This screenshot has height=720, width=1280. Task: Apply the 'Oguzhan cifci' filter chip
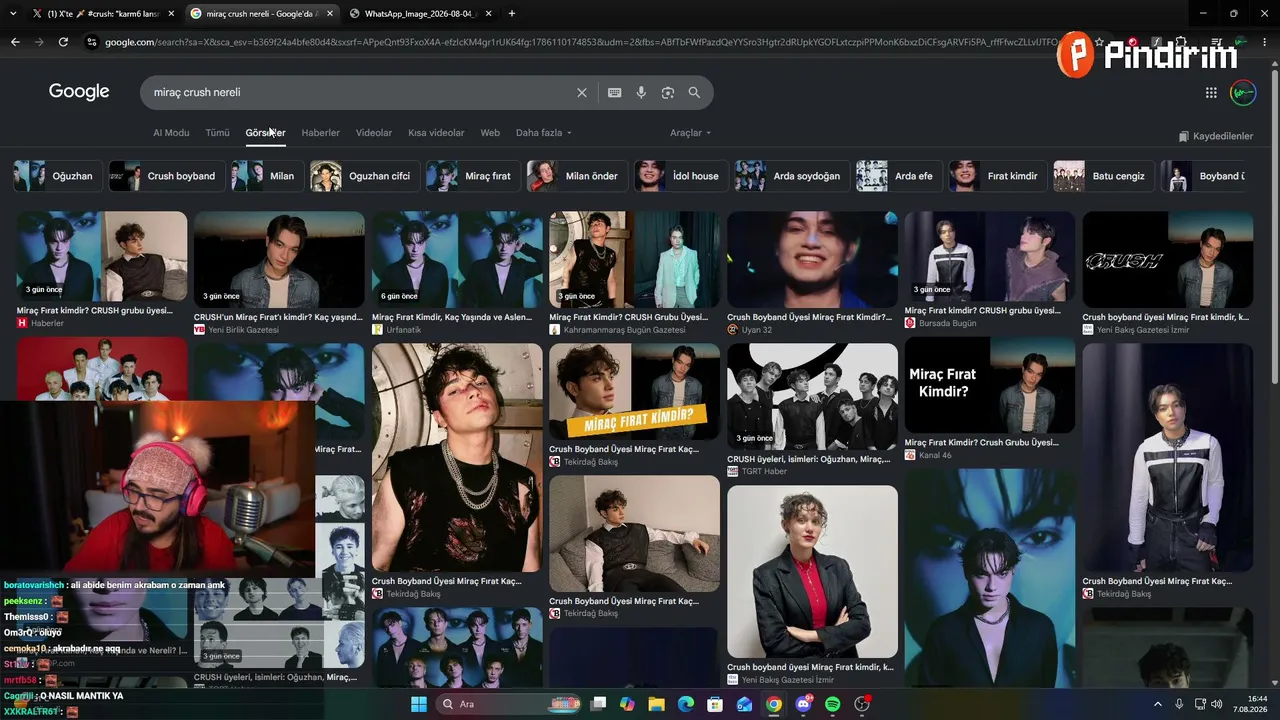364,176
